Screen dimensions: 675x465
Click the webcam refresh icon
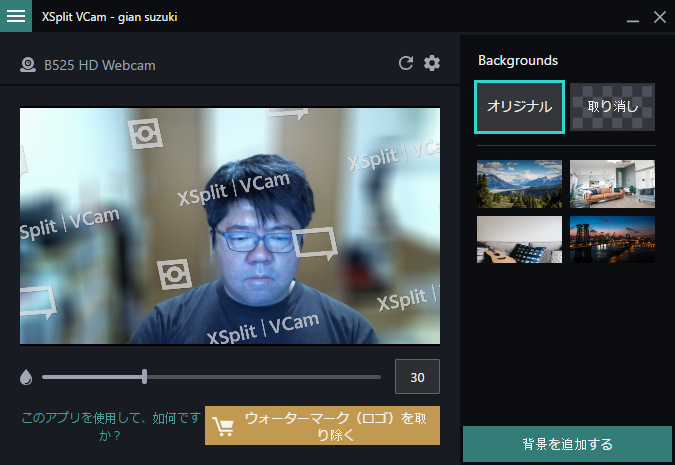[x=406, y=63]
